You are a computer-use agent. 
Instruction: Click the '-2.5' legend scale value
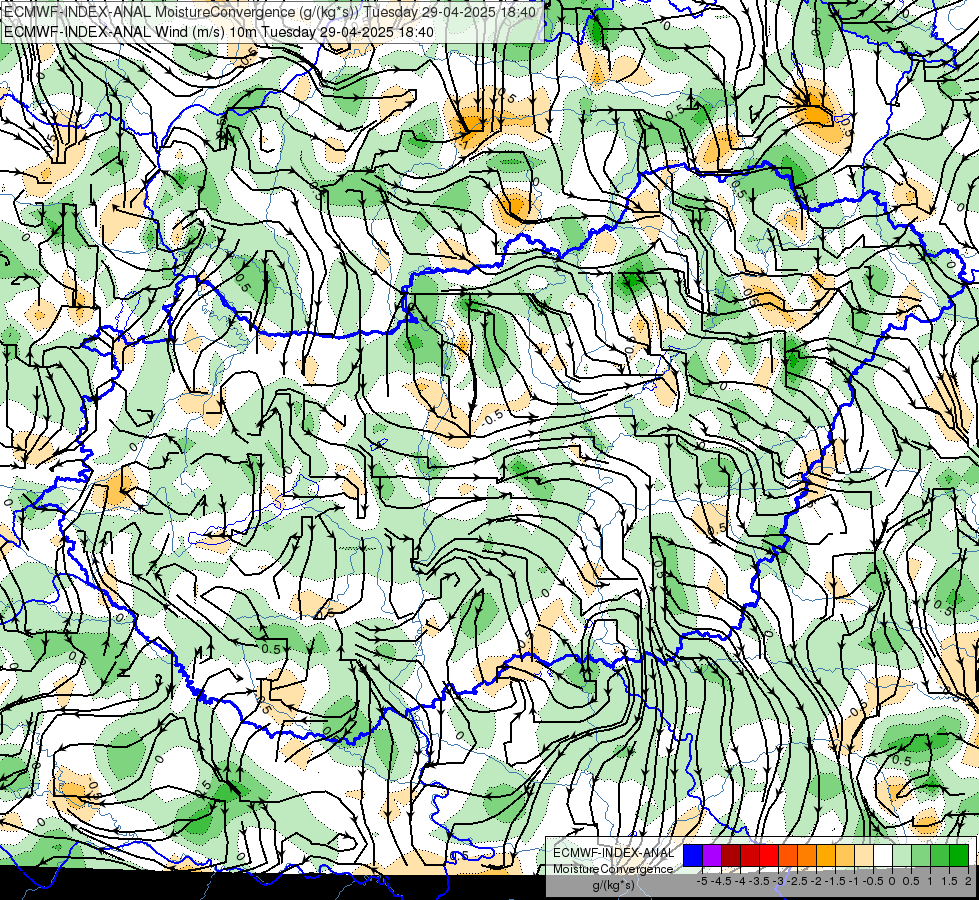[x=797, y=881]
